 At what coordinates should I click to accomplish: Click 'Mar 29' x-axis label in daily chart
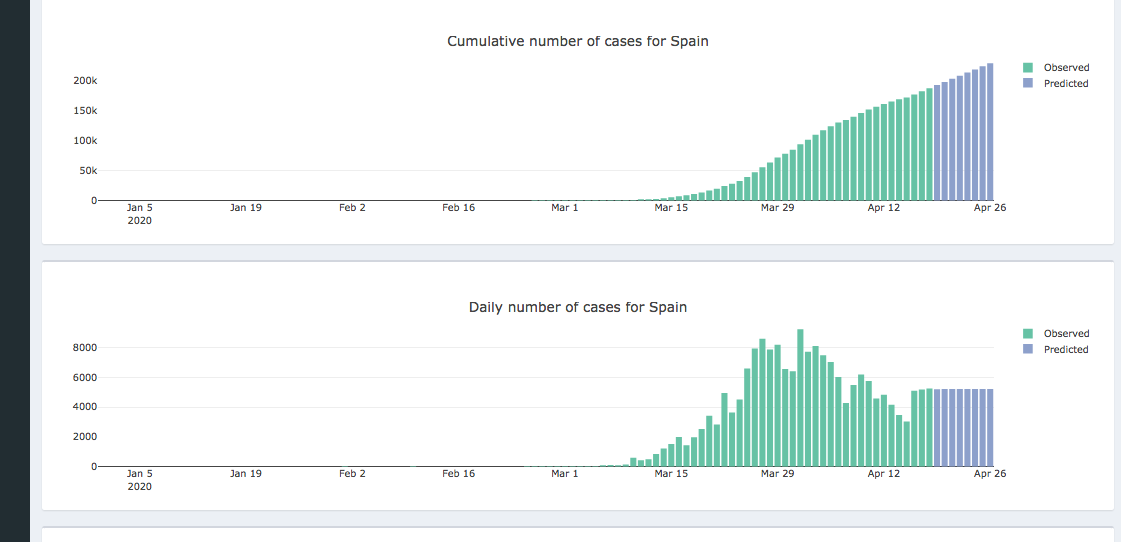coord(777,474)
